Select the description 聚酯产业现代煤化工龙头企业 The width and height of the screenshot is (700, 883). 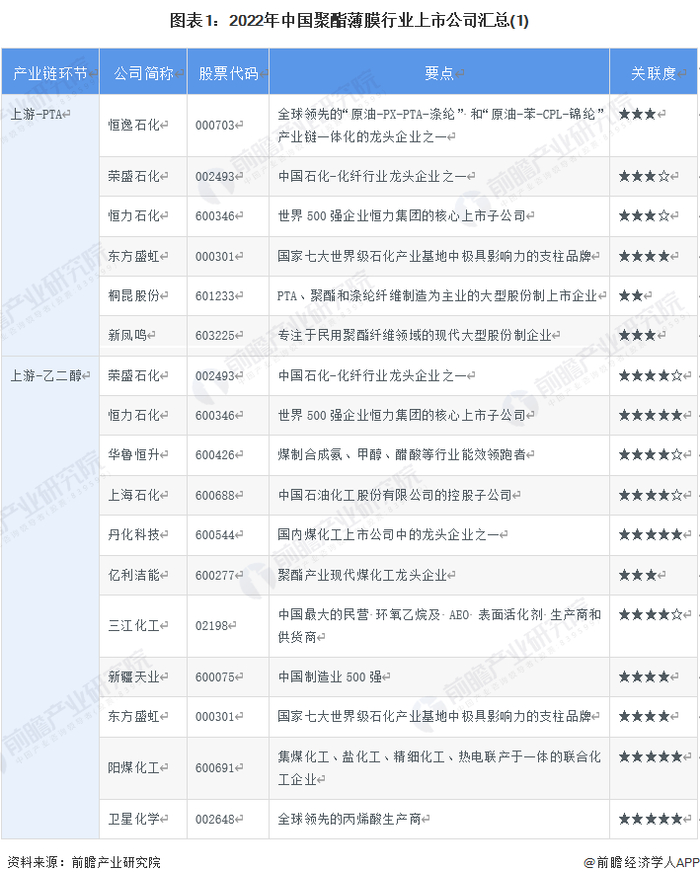tap(363, 575)
